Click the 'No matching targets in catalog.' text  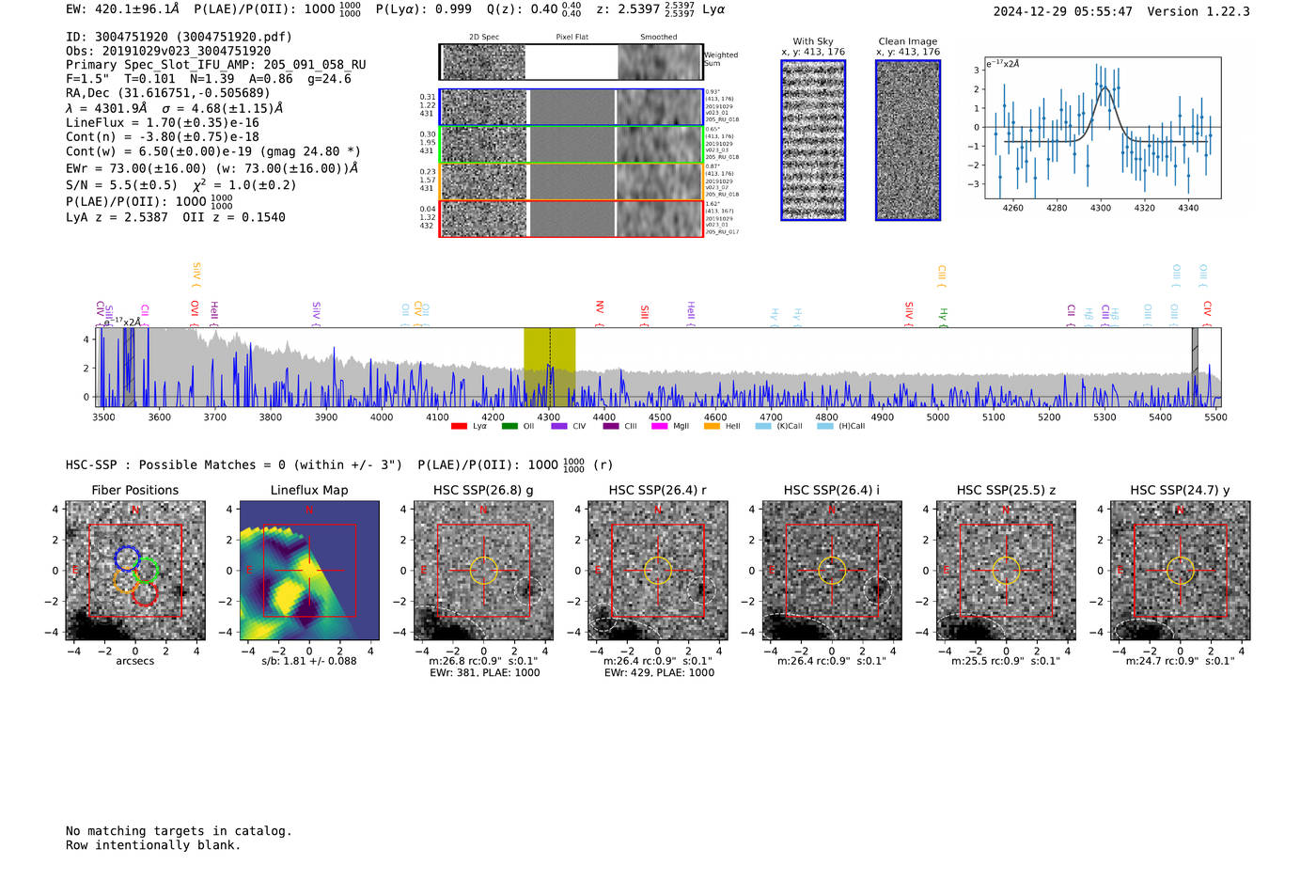(x=179, y=831)
